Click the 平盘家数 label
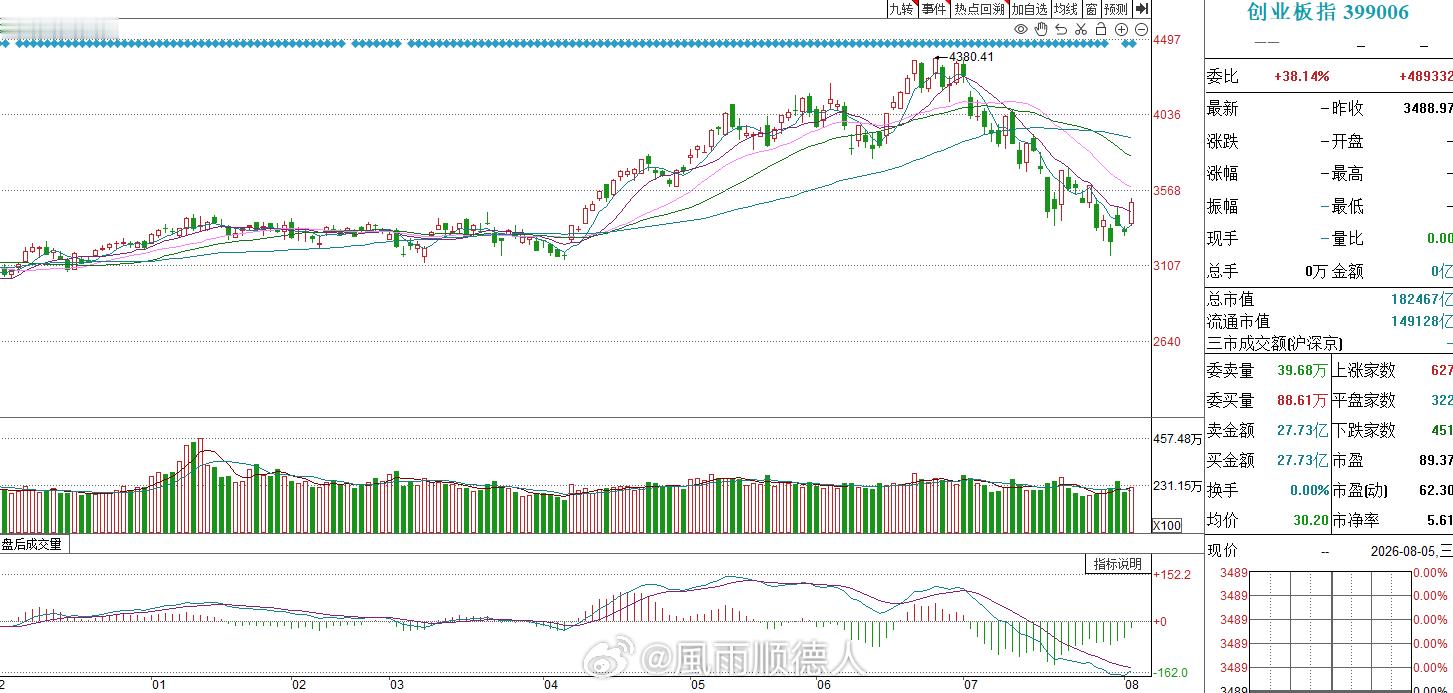The image size is (1453, 693). pyautogui.click(x=1363, y=400)
